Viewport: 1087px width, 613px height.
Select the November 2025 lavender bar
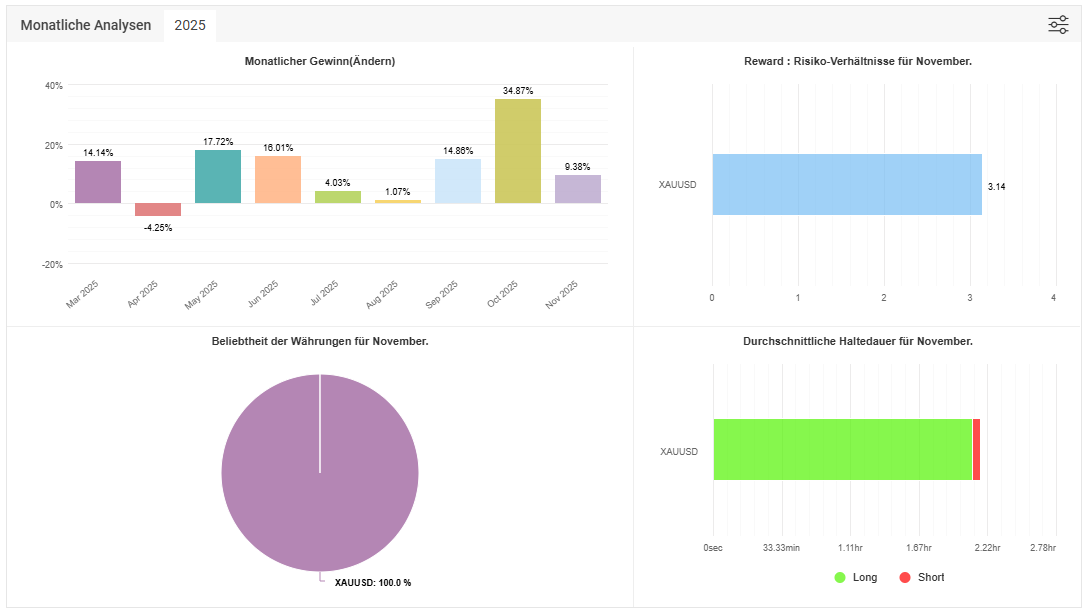(x=578, y=189)
